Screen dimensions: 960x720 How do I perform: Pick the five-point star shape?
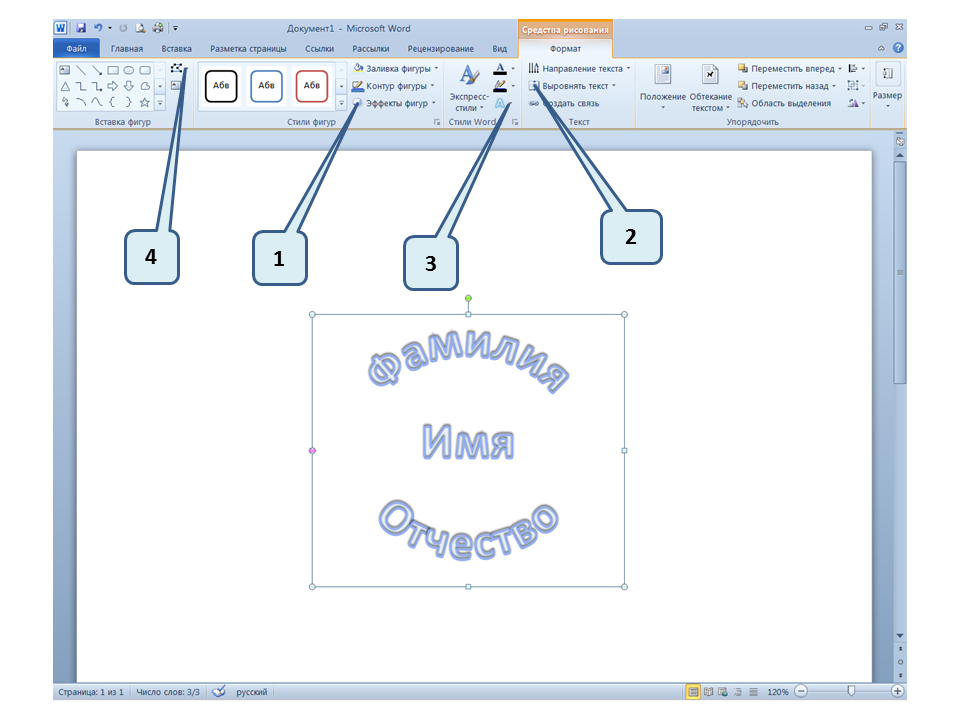[145, 102]
